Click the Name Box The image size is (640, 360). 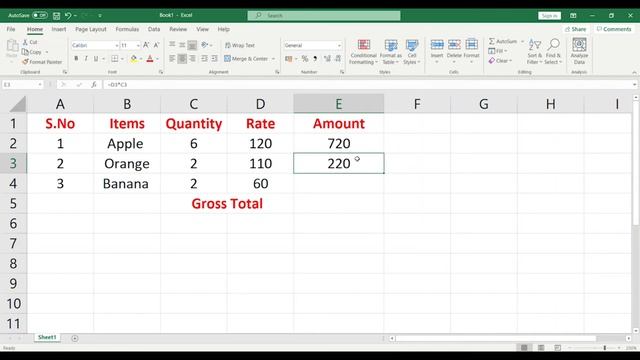22,84
